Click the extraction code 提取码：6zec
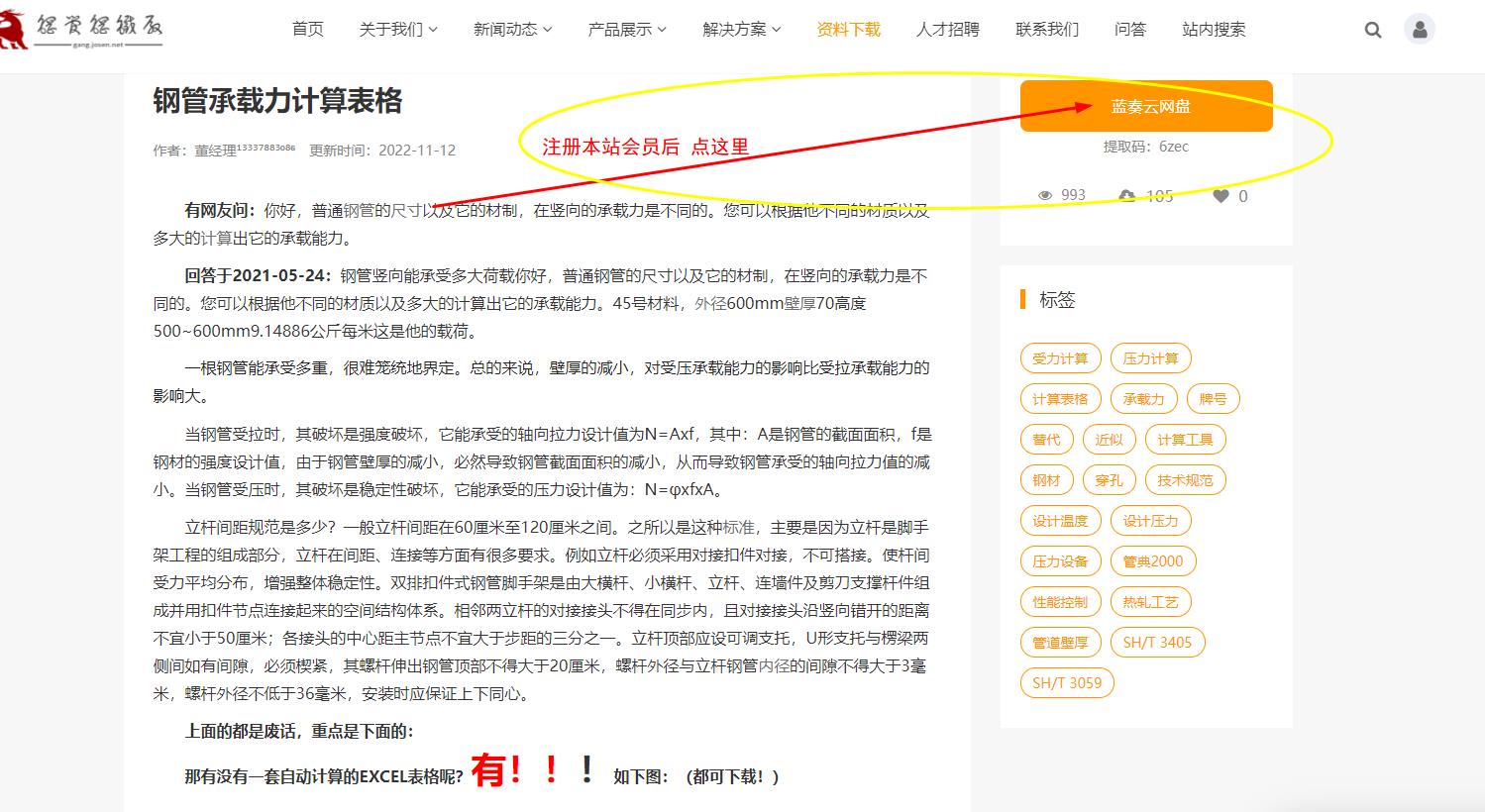 point(1146,147)
